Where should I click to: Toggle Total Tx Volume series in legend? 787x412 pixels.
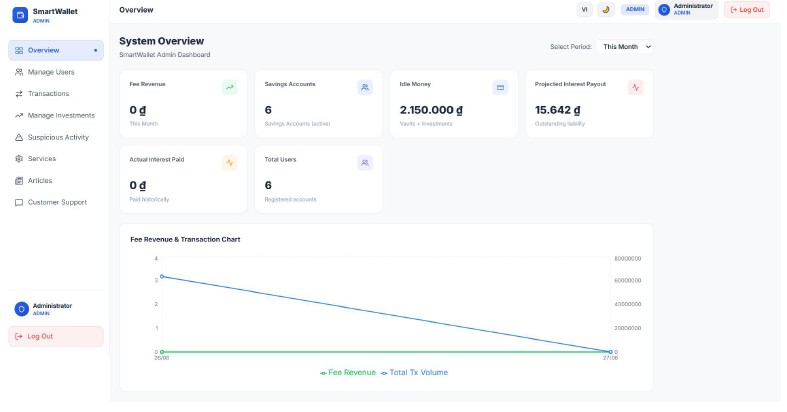pyautogui.click(x=414, y=372)
